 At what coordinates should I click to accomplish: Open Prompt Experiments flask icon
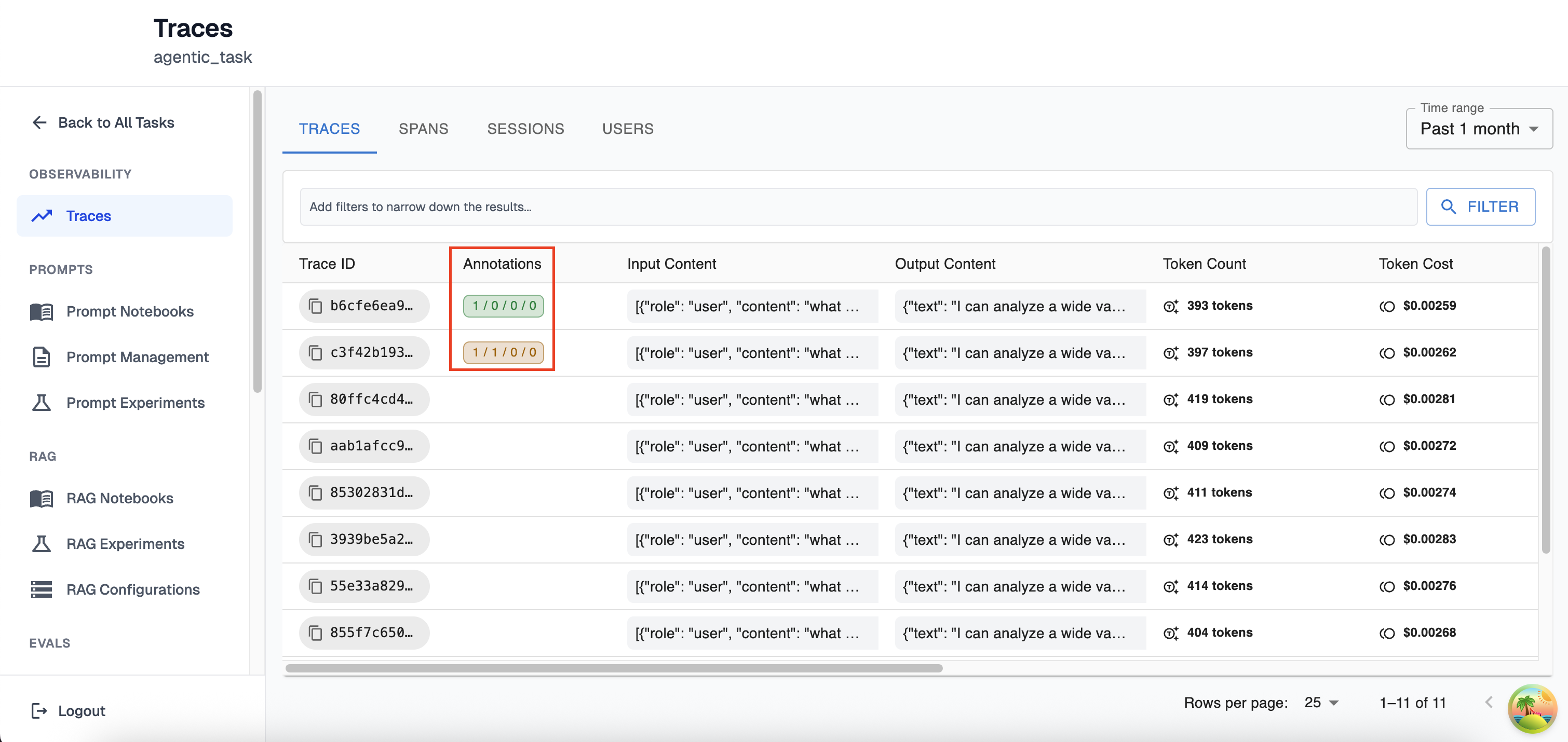[42, 403]
